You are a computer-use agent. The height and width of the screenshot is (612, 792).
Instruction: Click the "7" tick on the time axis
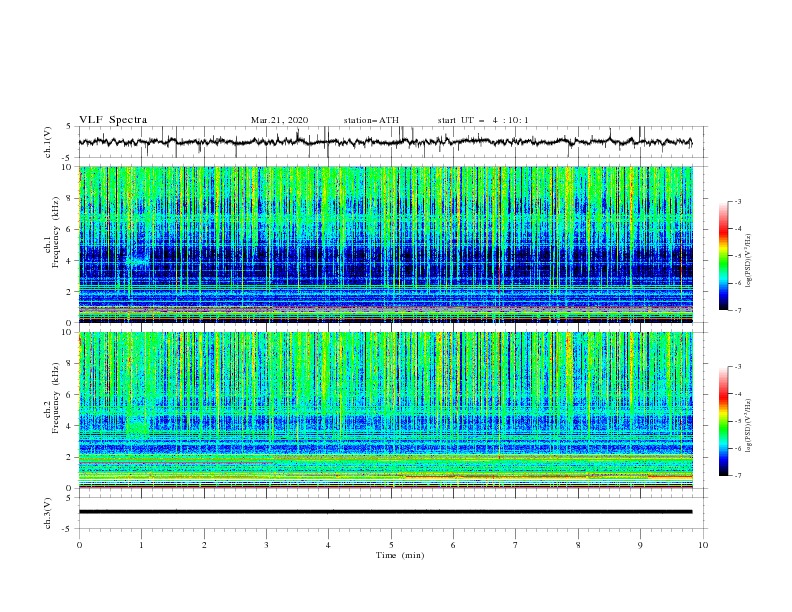pos(516,545)
